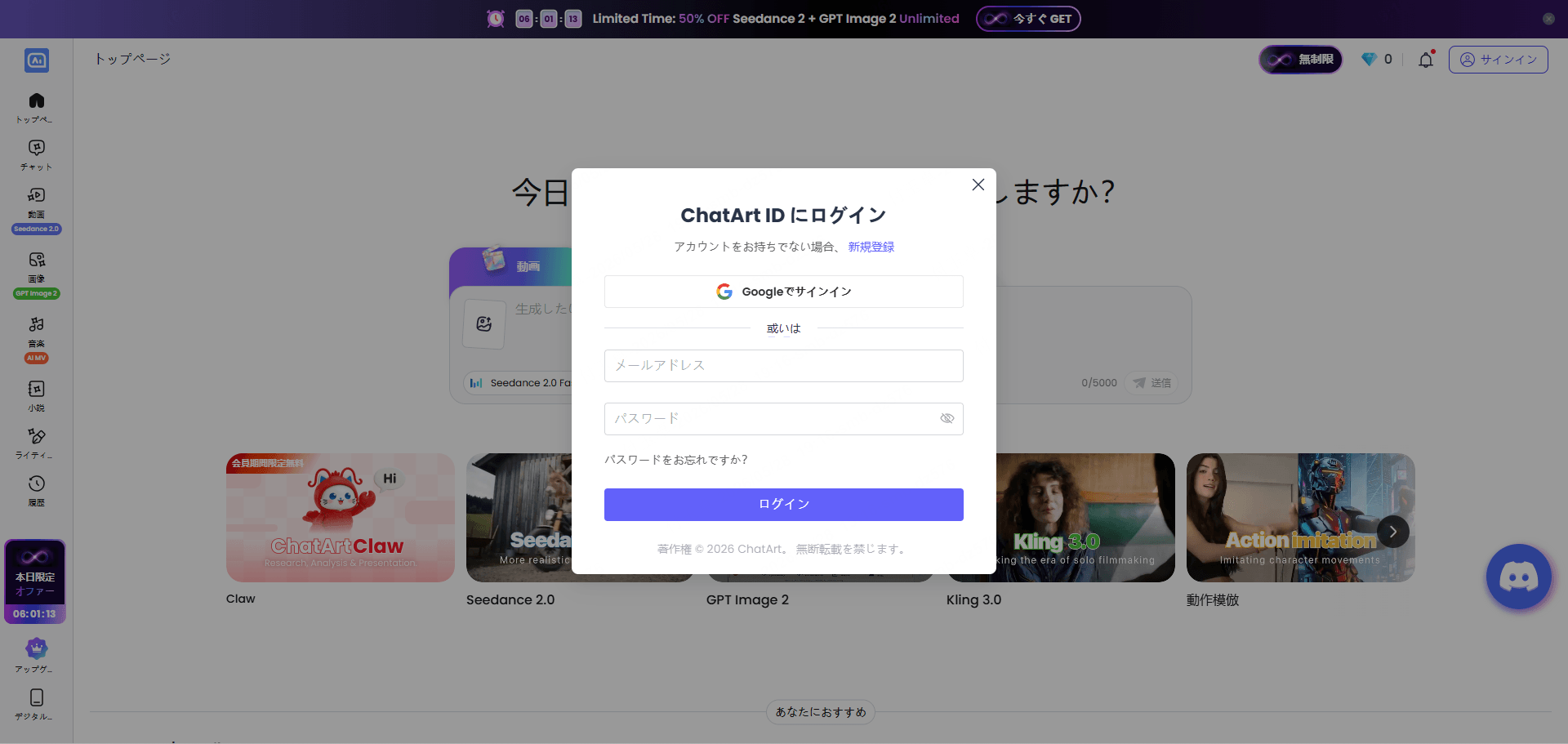Click the ログイン button
The width and height of the screenshot is (1568, 744).
tap(784, 505)
